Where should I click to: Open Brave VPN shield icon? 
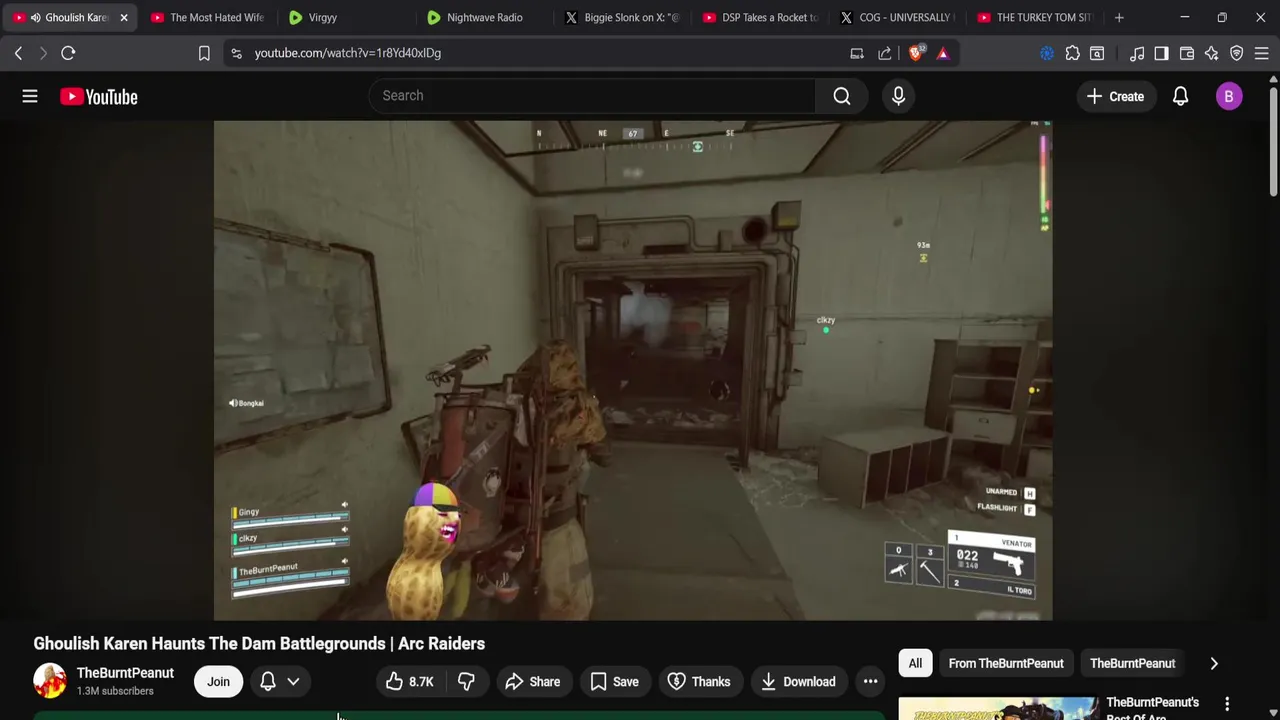coord(1237,53)
